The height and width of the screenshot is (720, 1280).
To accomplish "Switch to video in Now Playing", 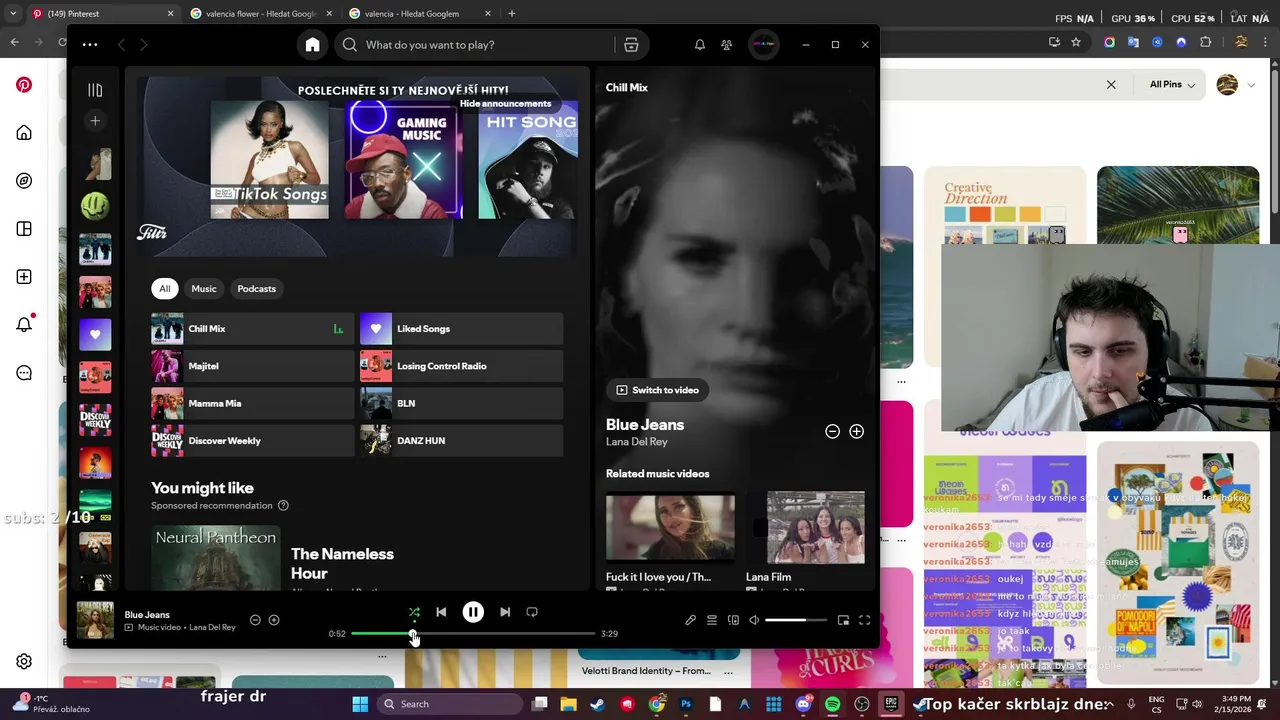I will (x=657, y=390).
